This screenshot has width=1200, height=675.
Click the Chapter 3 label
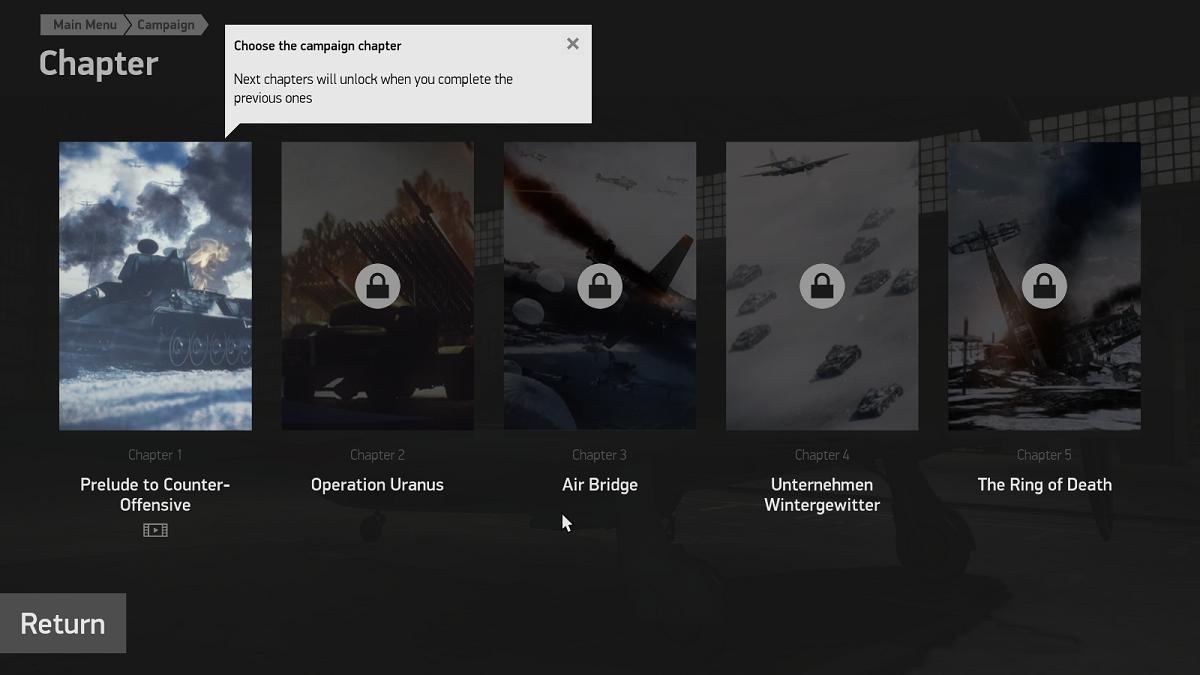[600, 455]
